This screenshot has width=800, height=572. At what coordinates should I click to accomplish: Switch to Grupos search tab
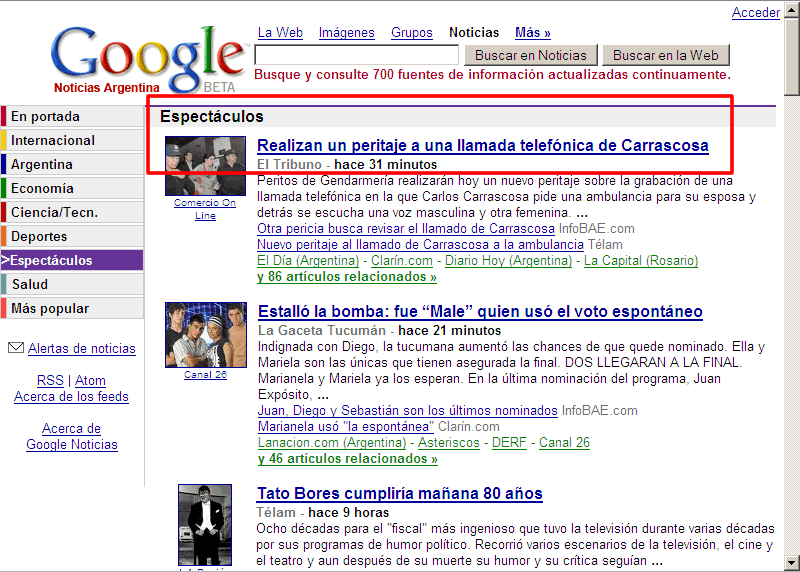coord(412,33)
